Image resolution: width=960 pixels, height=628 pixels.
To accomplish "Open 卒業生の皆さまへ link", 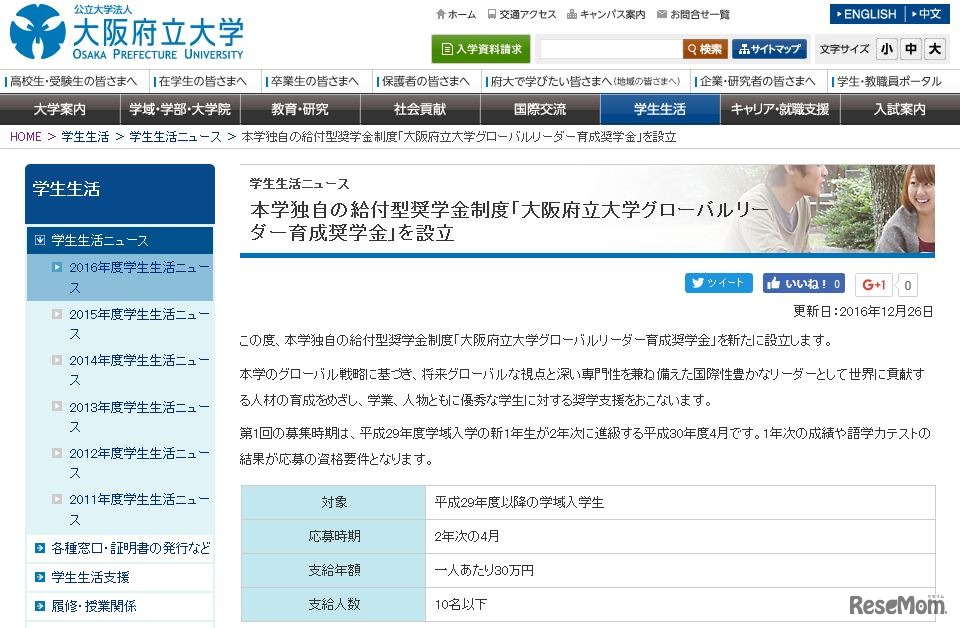I will click(314, 81).
